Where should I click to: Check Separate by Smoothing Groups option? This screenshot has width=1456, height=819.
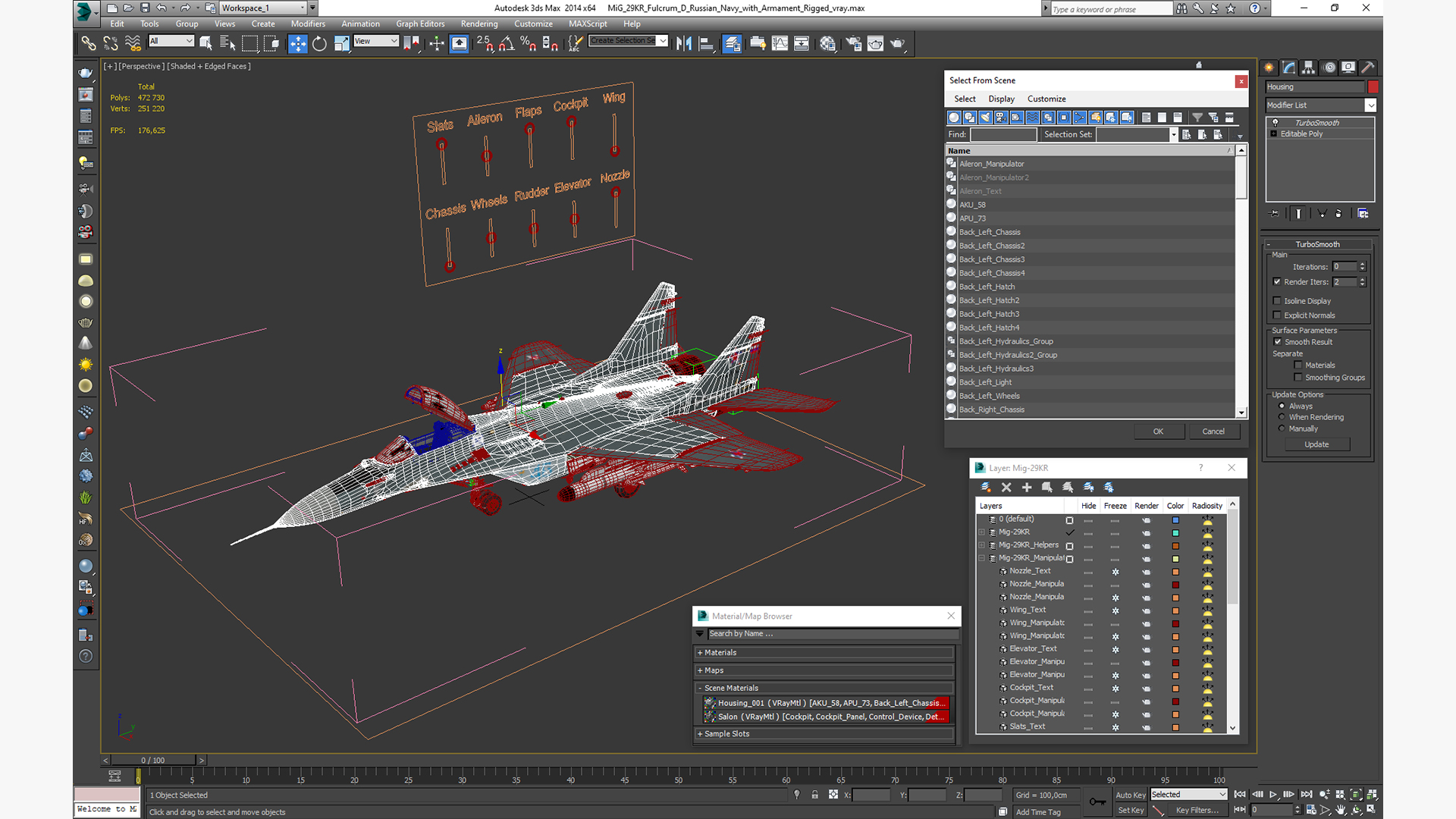coord(1298,377)
